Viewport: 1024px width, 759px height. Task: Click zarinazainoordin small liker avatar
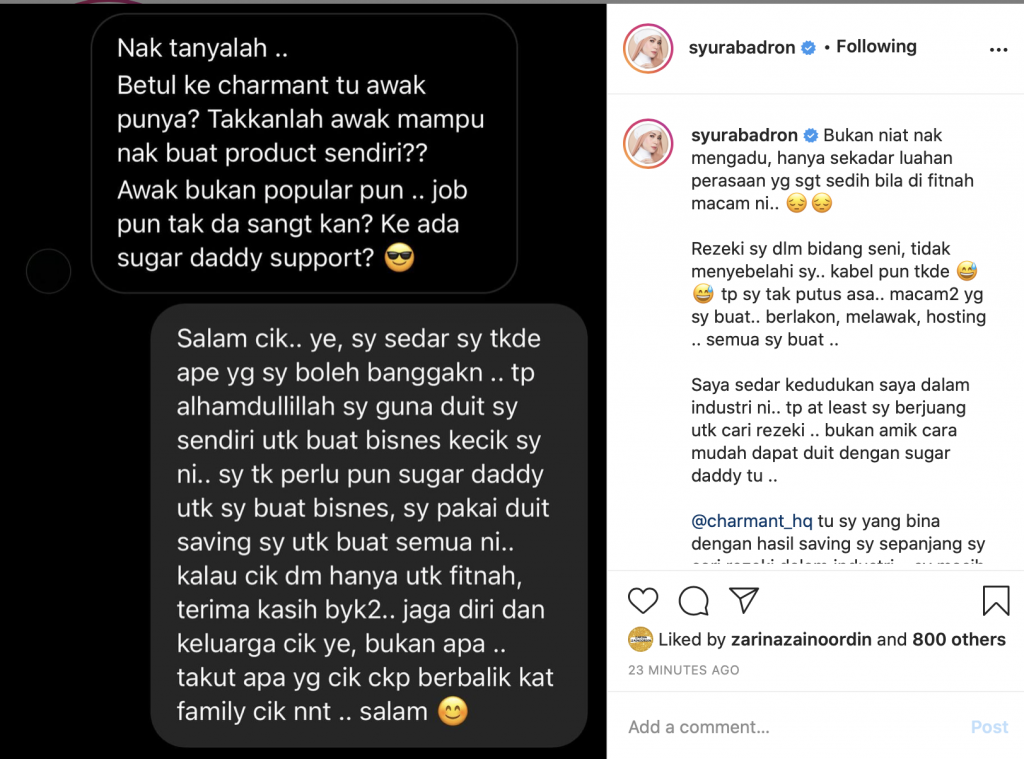coord(641,639)
